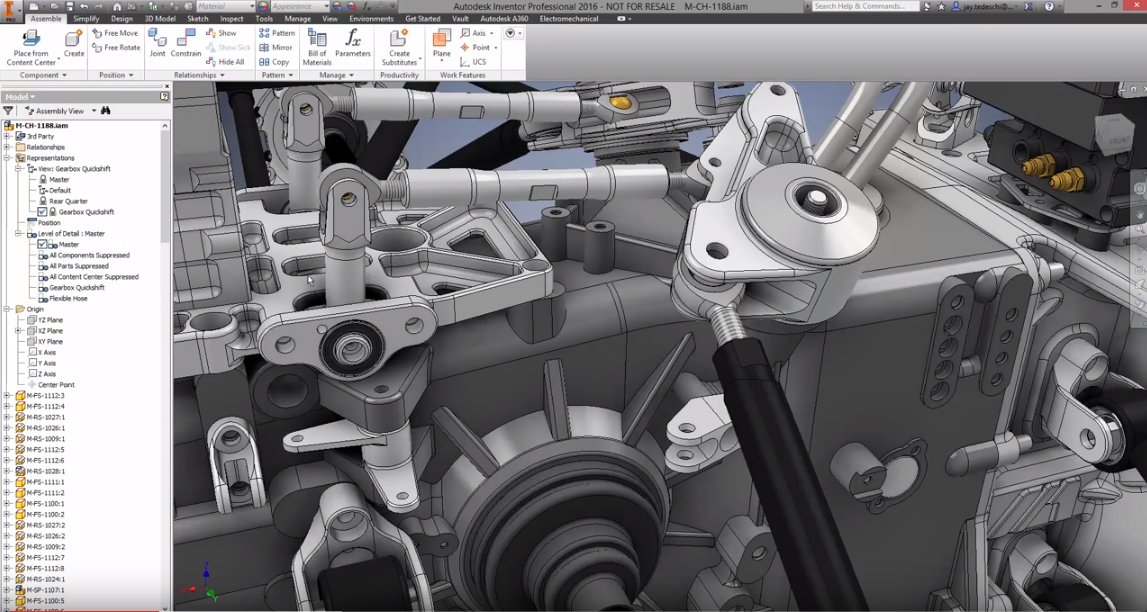This screenshot has width=1147, height=612.
Task: Toggle the Gearbox Quickshift view checkbox
Action: coord(42,212)
